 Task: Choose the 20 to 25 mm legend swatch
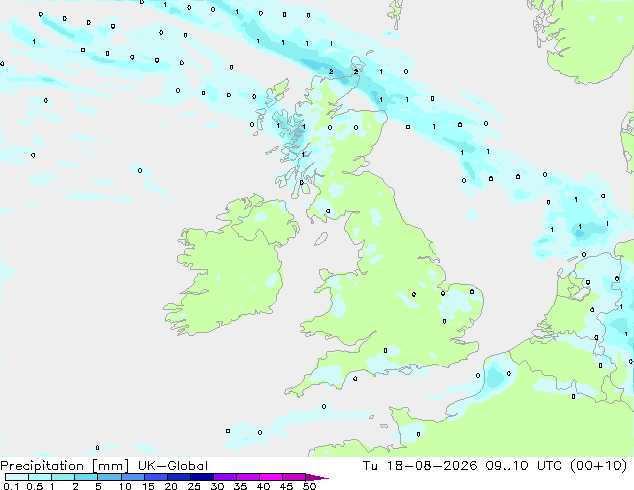click(x=178, y=477)
